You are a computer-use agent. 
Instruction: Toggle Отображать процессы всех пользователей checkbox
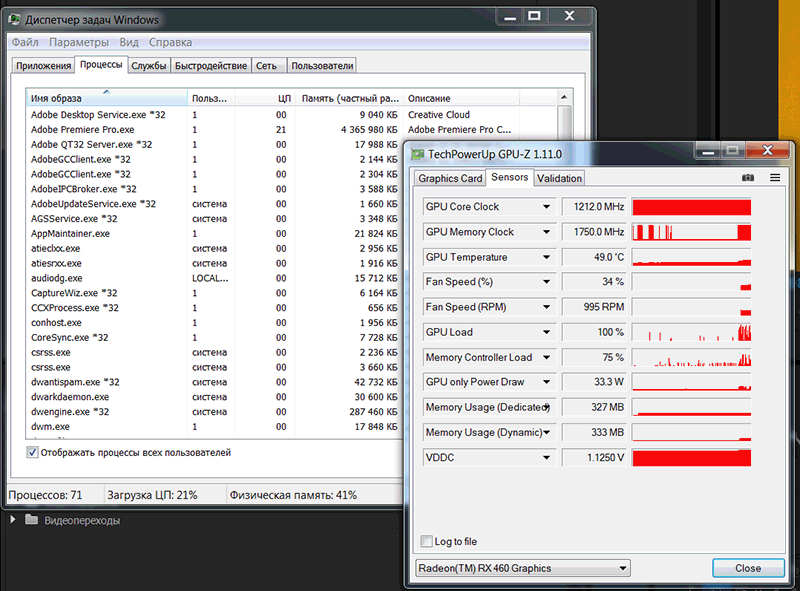click(33, 453)
